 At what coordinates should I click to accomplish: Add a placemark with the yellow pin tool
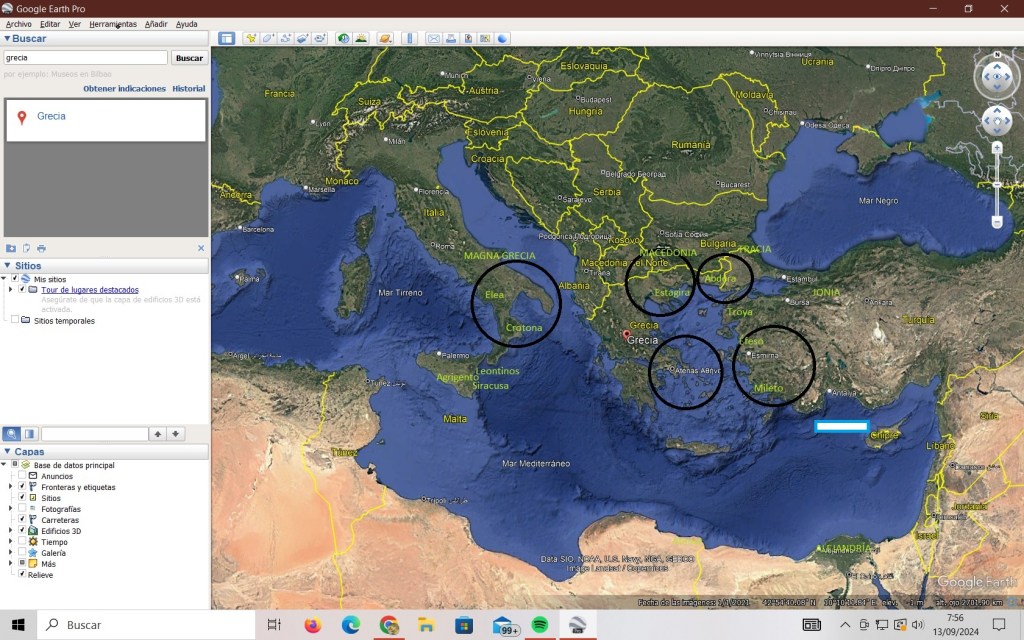251,38
